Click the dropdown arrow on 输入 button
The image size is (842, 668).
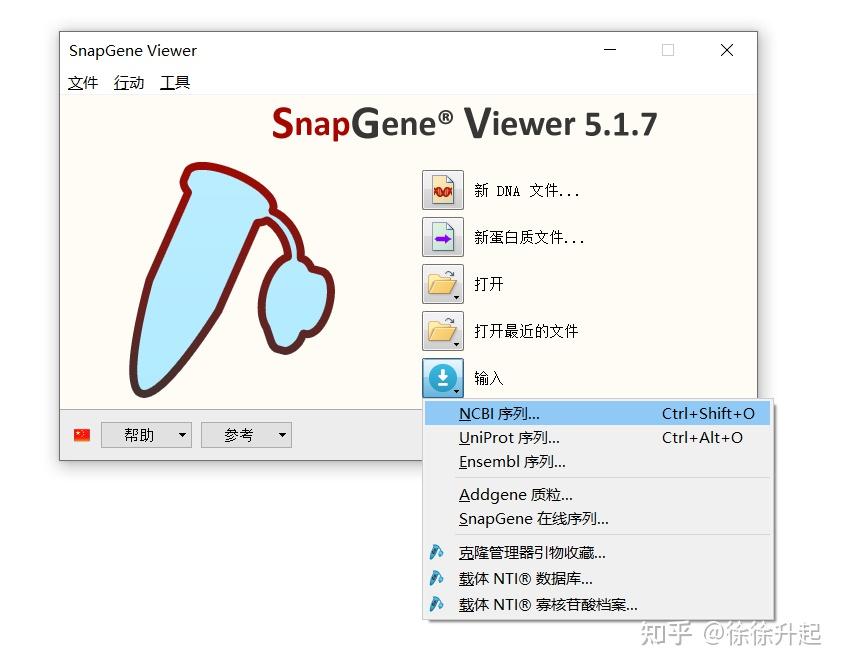point(455,390)
